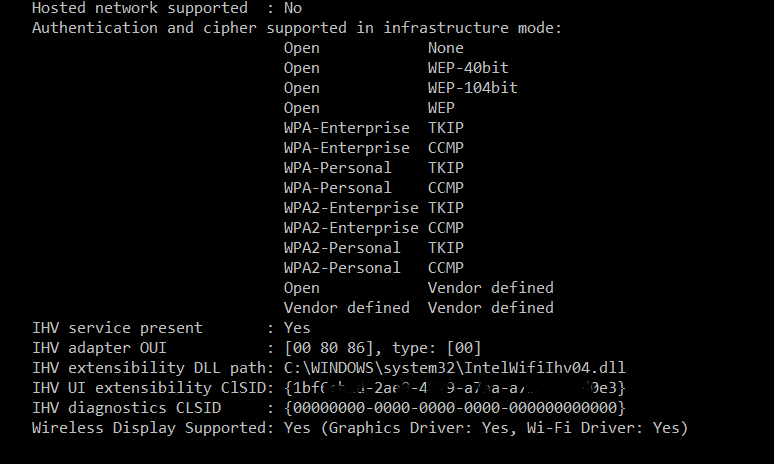
Task: Click the 'WPA-Enterprise CCMP' row
Action: (374, 148)
